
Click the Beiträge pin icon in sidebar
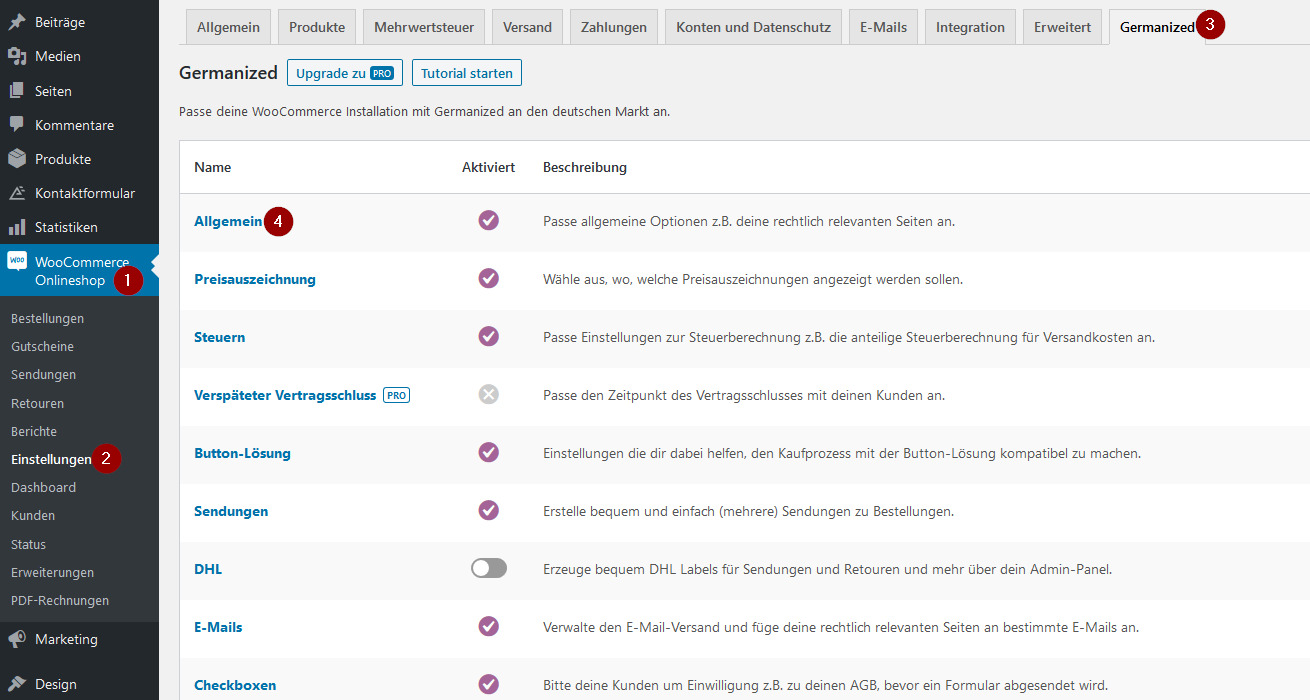tap(17, 22)
